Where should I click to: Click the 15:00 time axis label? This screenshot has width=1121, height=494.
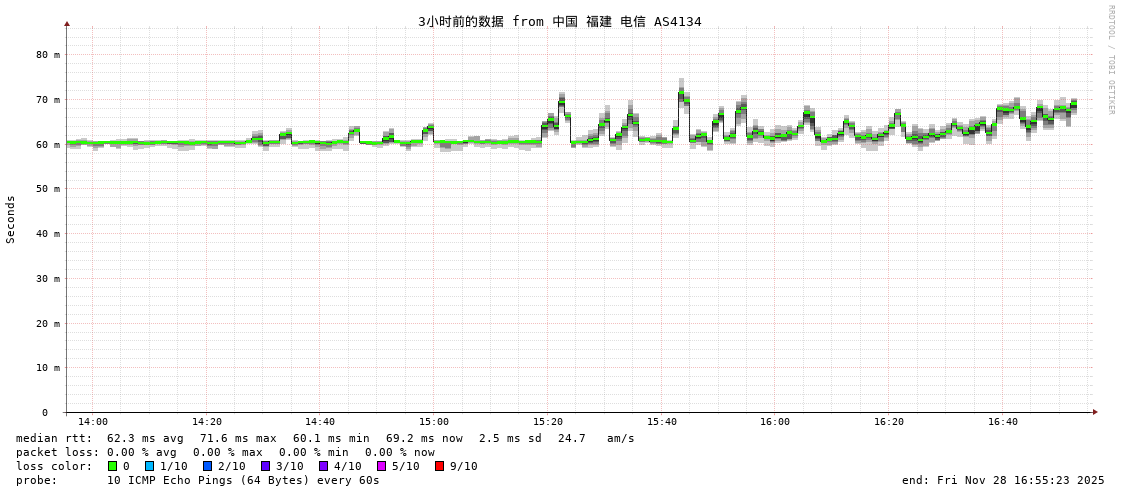coord(434,422)
